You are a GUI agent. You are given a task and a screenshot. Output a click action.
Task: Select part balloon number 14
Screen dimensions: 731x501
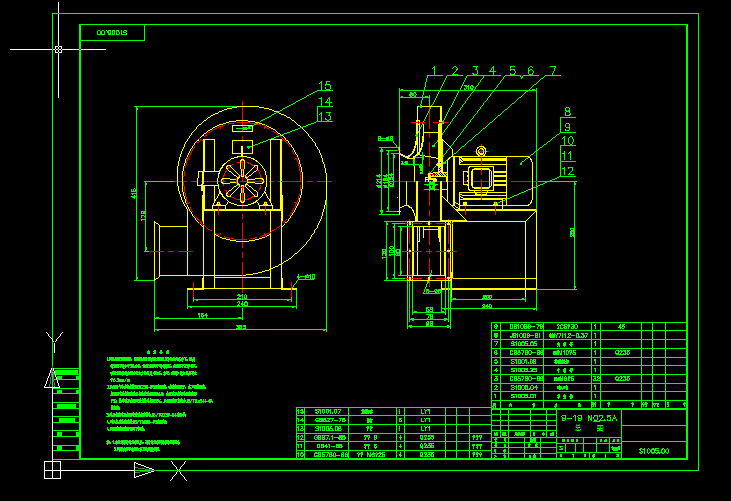point(325,101)
